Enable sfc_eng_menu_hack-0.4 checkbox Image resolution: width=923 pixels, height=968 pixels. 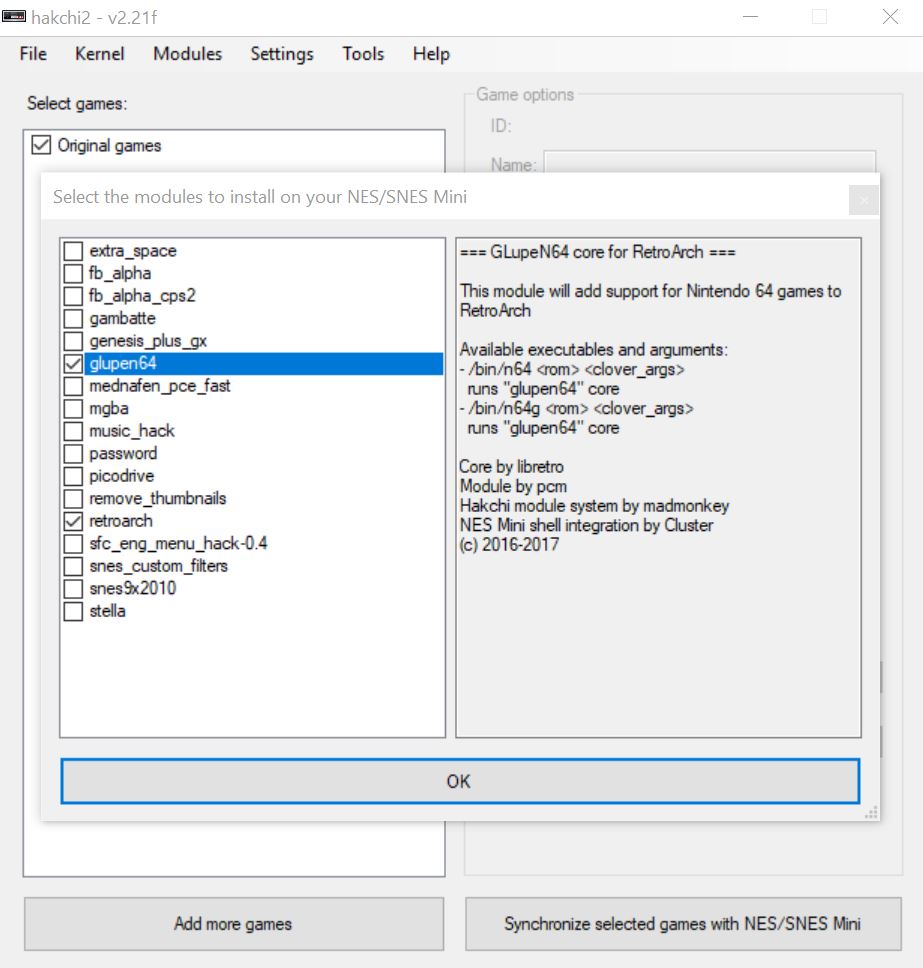click(73, 543)
